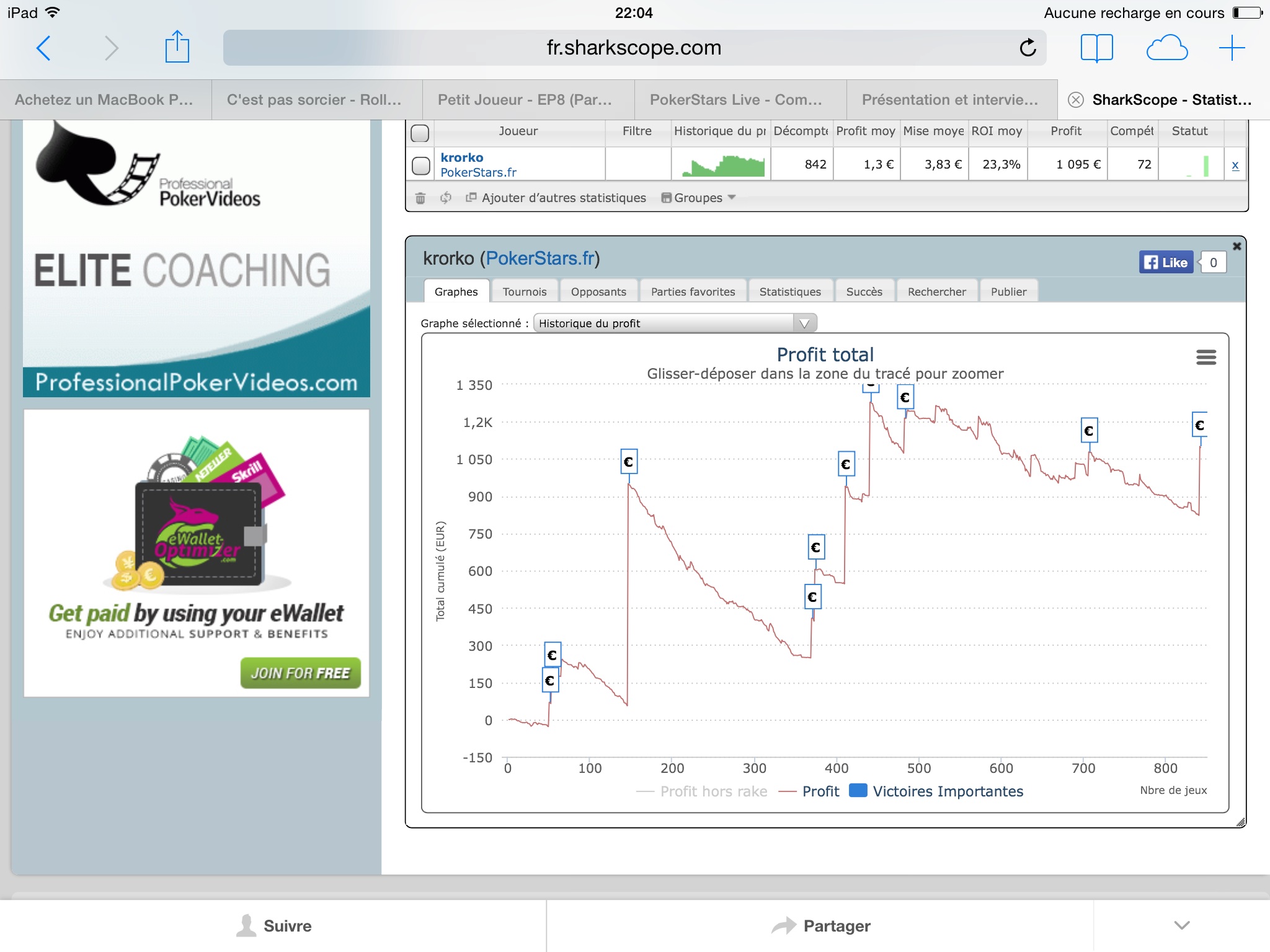Expand the bottom bar chevron arrow
Image resolution: width=1270 pixels, height=952 pixels.
click(1182, 925)
